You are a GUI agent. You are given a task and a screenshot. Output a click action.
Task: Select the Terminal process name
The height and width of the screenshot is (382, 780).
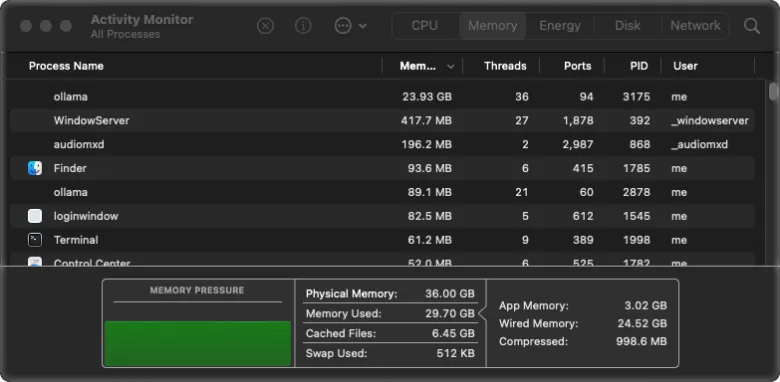tap(76, 240)
